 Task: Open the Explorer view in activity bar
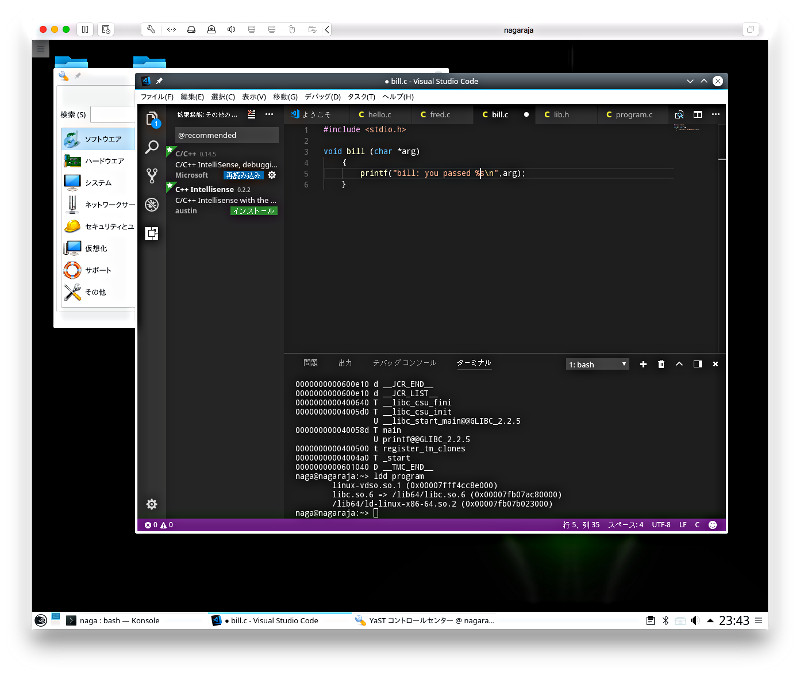point(152,119)
